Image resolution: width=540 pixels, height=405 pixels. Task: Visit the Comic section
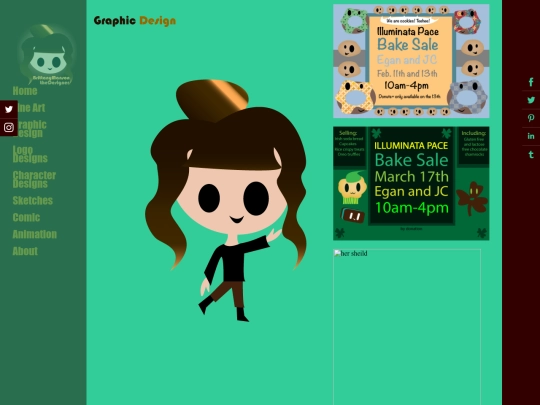pyautogui.click(x=26, y=217)
